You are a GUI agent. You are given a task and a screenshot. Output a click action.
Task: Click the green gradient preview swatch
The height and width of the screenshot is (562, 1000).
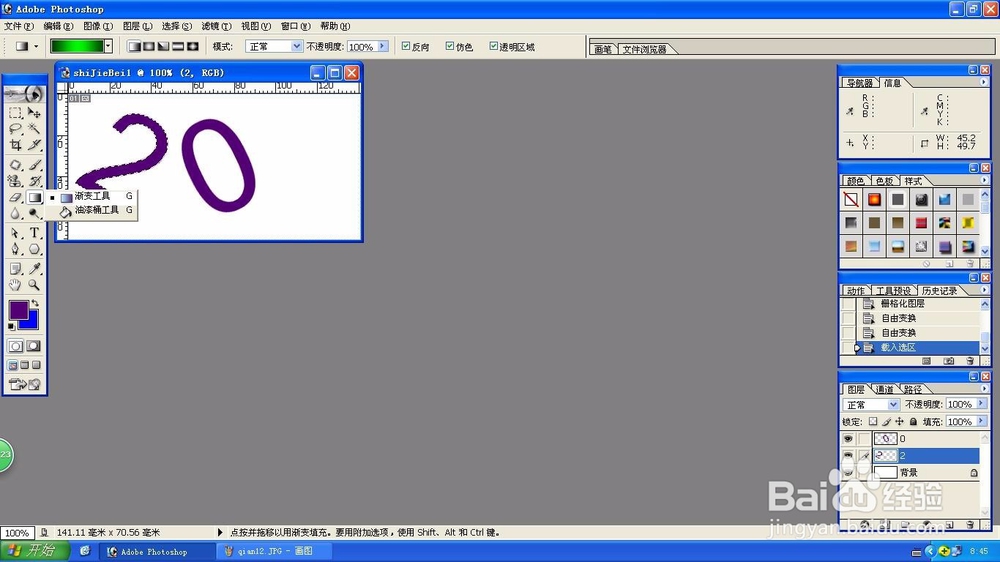[x=77, y=46]
